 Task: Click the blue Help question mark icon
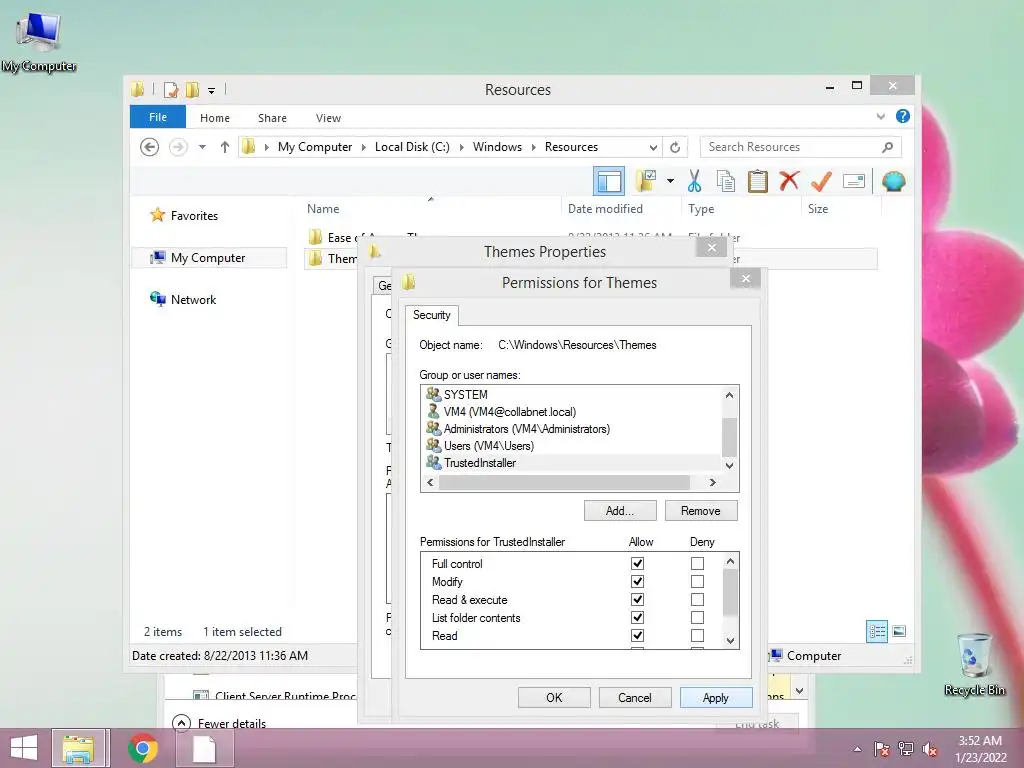coord(903,116)
